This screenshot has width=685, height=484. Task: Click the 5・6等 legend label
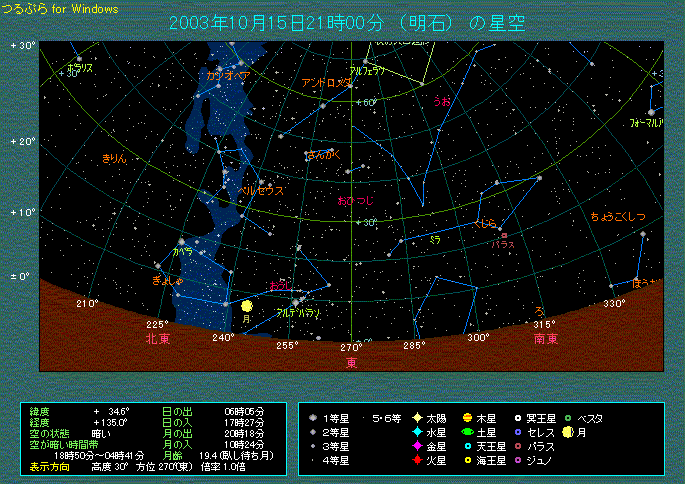pos(387,418)
